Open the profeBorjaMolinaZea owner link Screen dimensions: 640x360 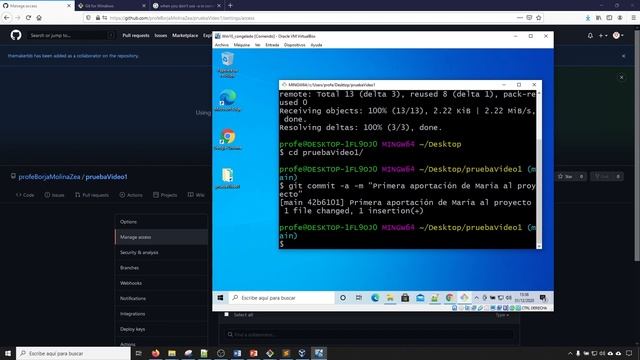[49, 177]
